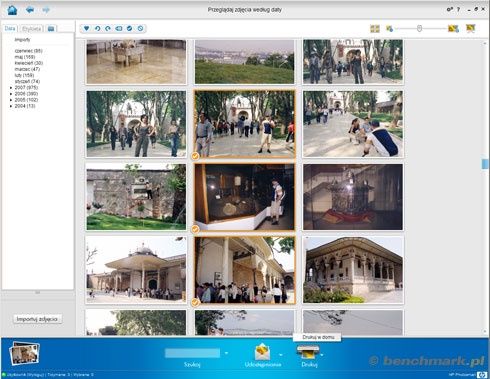Click the forward navigation arrow
This screenshot has height=379, width=490.
coord(46,10)
